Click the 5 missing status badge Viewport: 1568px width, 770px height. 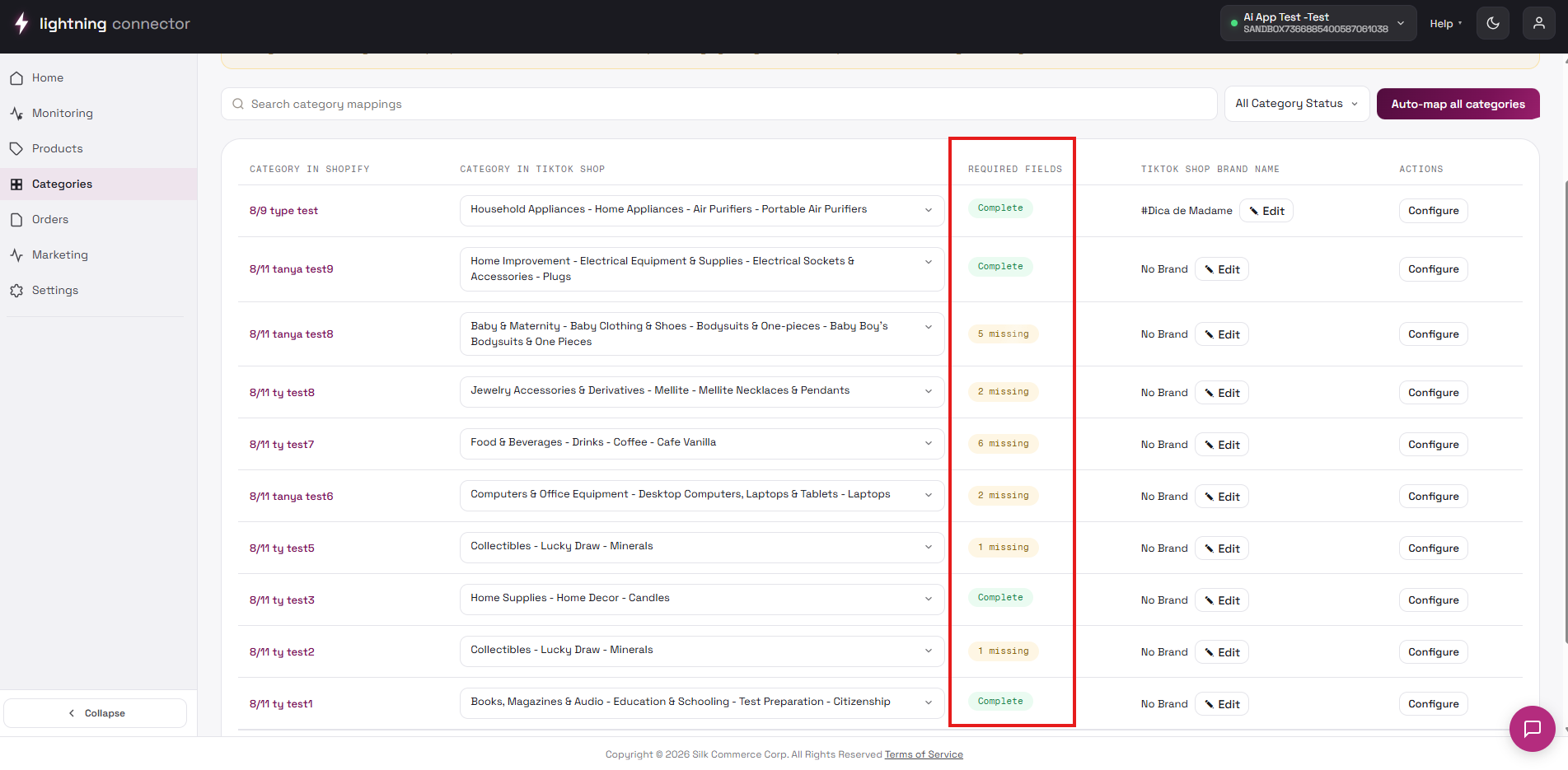(1003, 334)
